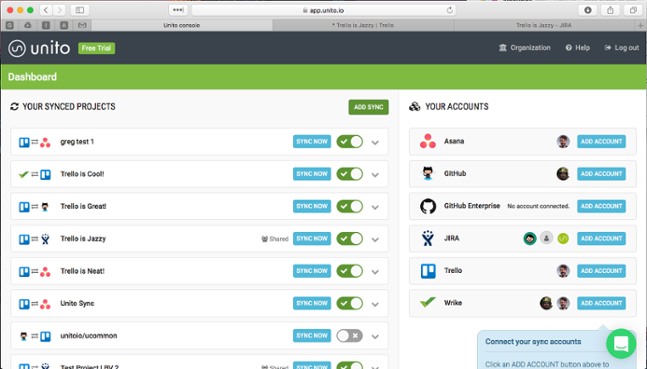Disable auto-sync for greg test 1
The height and width of the screenshot is (369, 647).
(349, 142)
